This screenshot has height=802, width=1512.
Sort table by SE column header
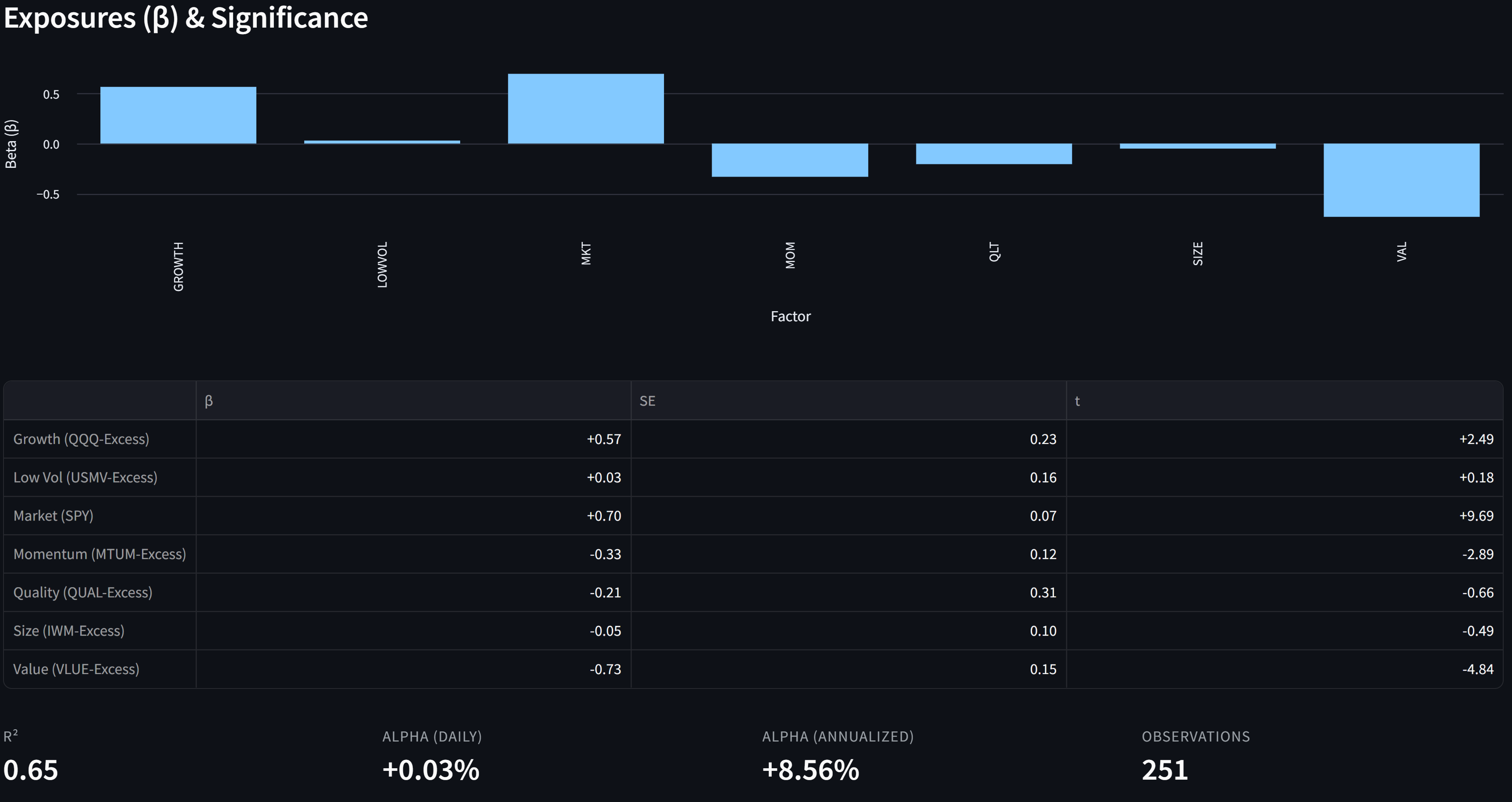647,401
